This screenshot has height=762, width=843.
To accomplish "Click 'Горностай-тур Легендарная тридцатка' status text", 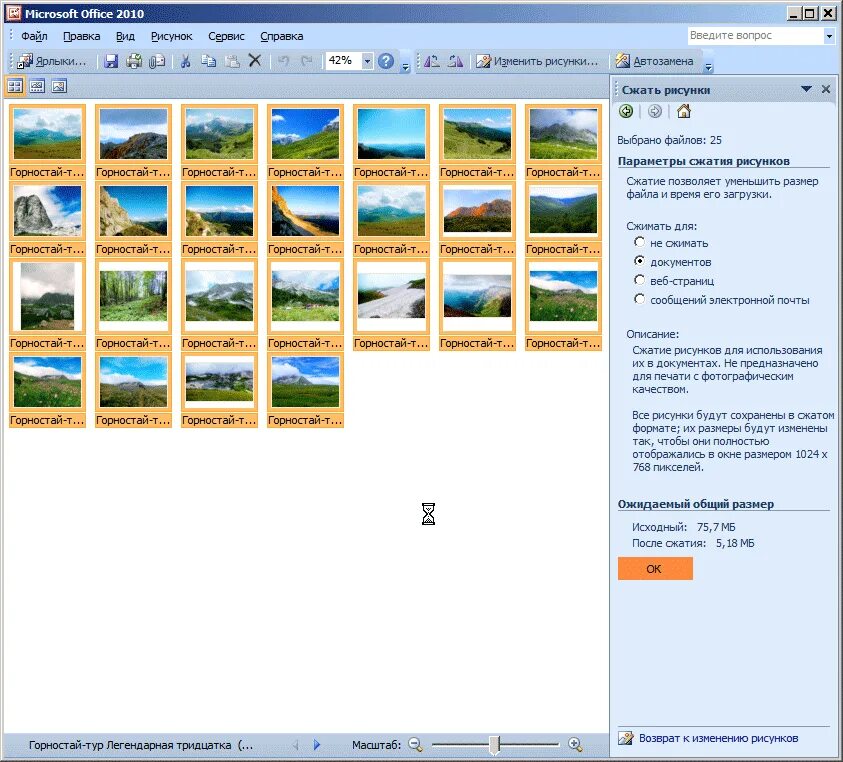I will (x=141, y=745).
